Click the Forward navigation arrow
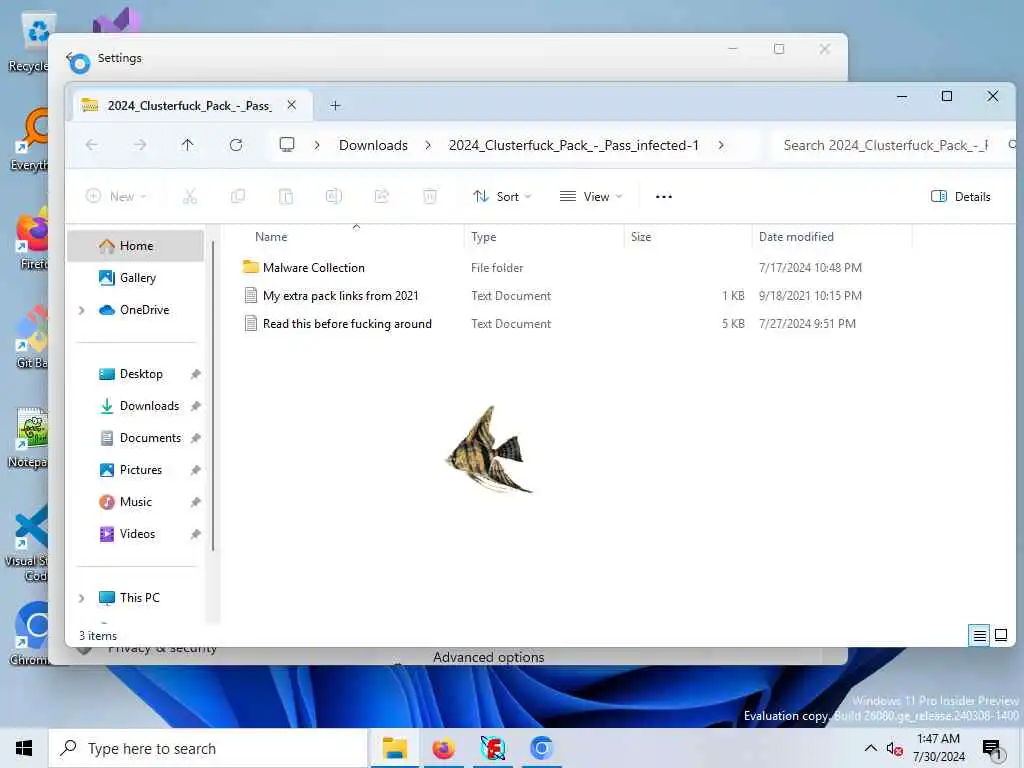This screenshot has height=768, width=1024. tap(140, 145)
